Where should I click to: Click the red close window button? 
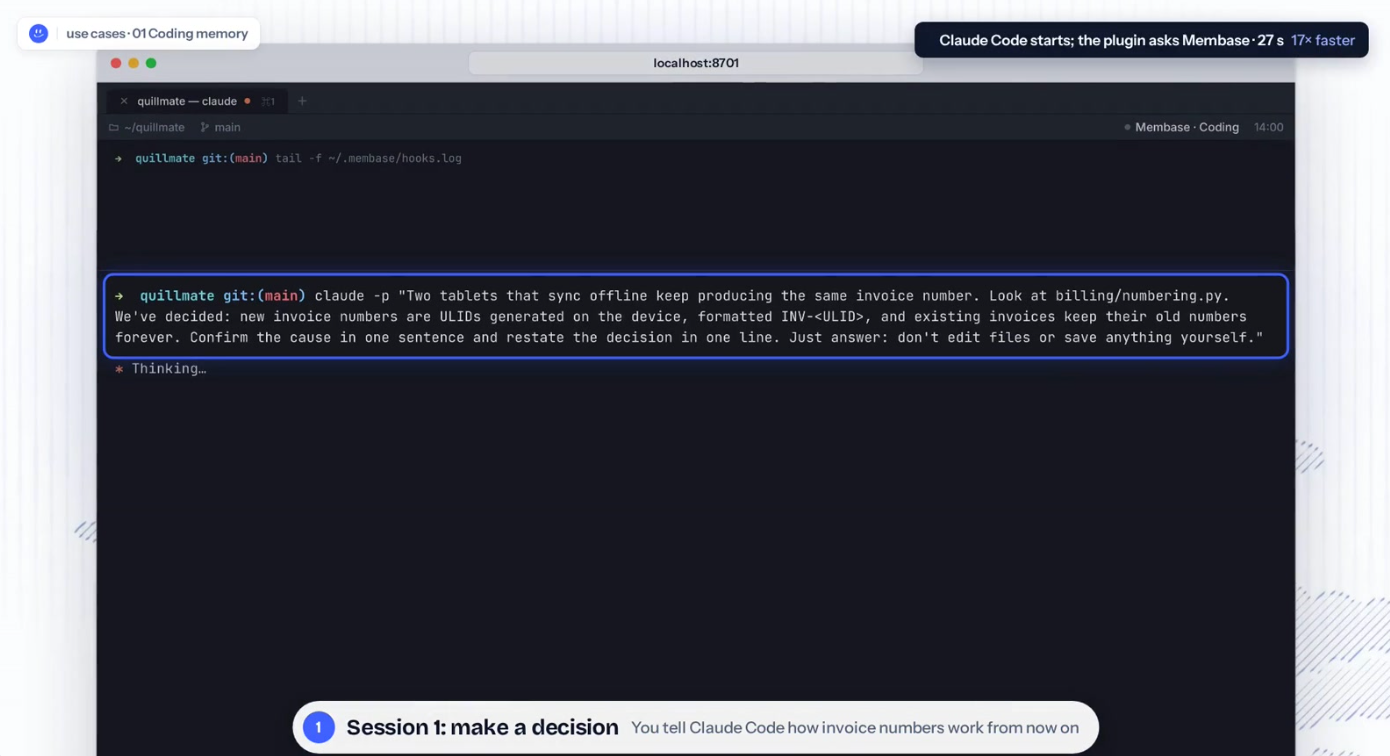[116, 63]
